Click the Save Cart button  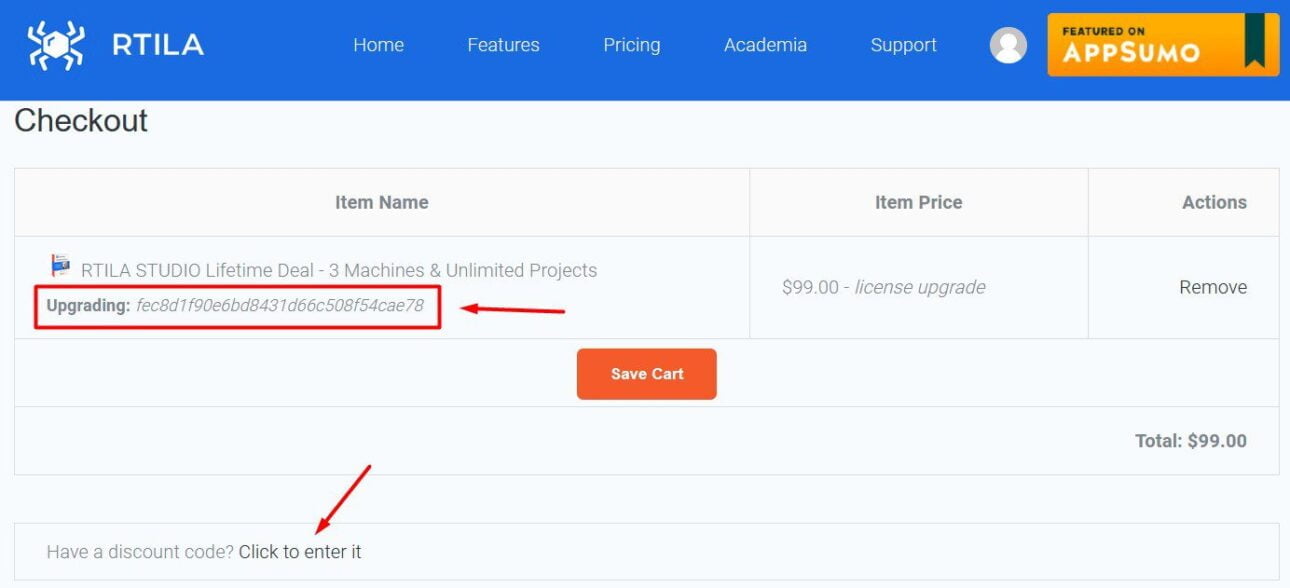(x=647, y=374)
